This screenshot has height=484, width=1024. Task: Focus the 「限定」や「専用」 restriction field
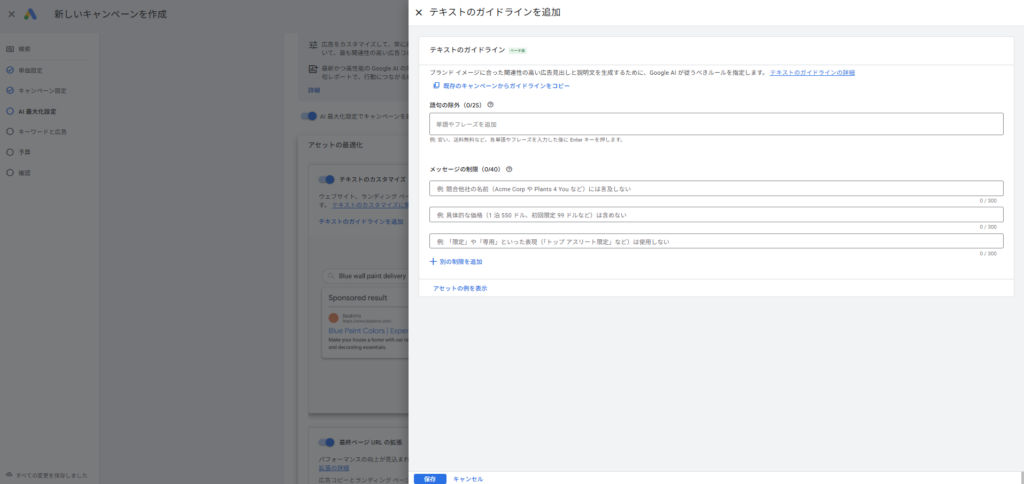(716, 241)
